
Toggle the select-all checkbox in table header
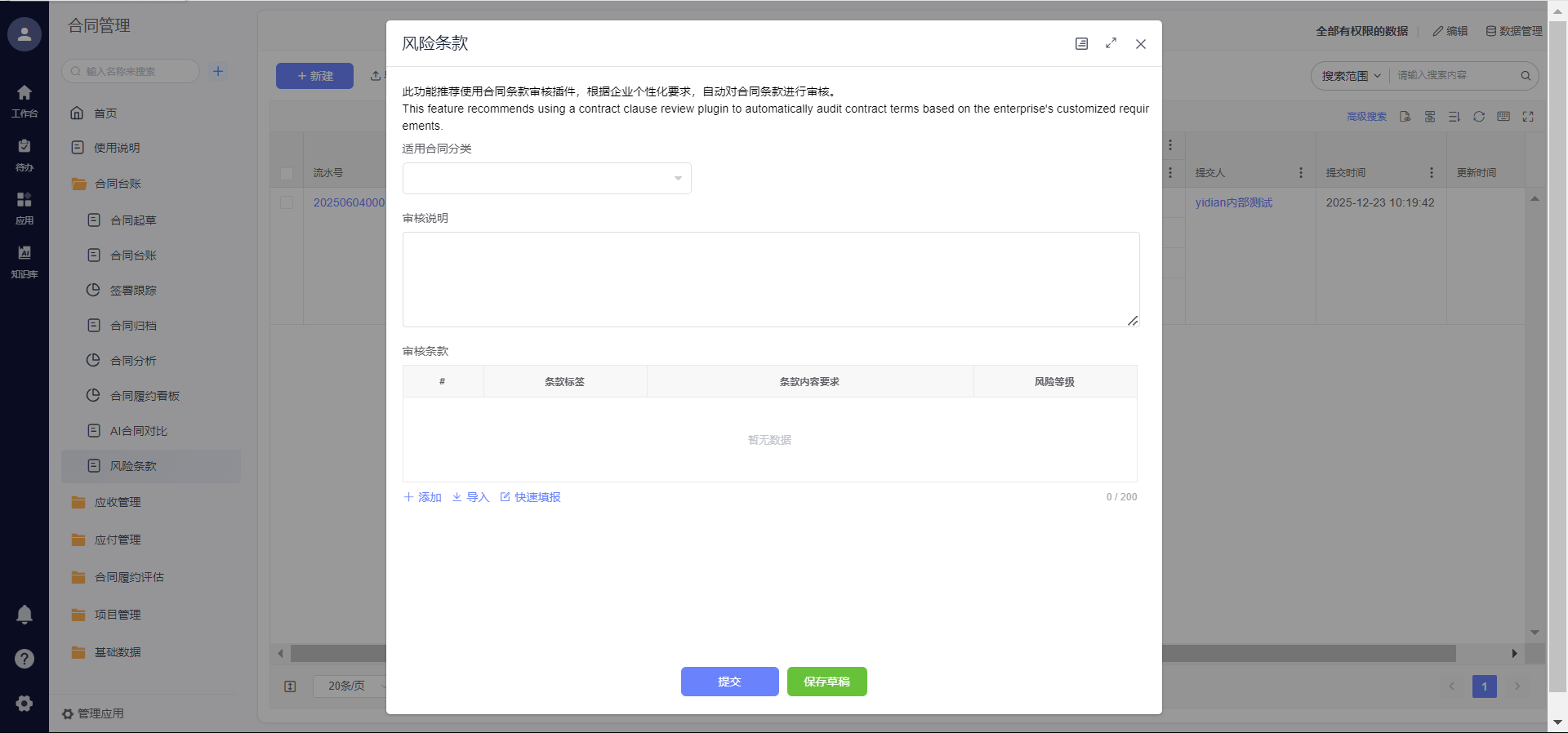tap(287, 173)
